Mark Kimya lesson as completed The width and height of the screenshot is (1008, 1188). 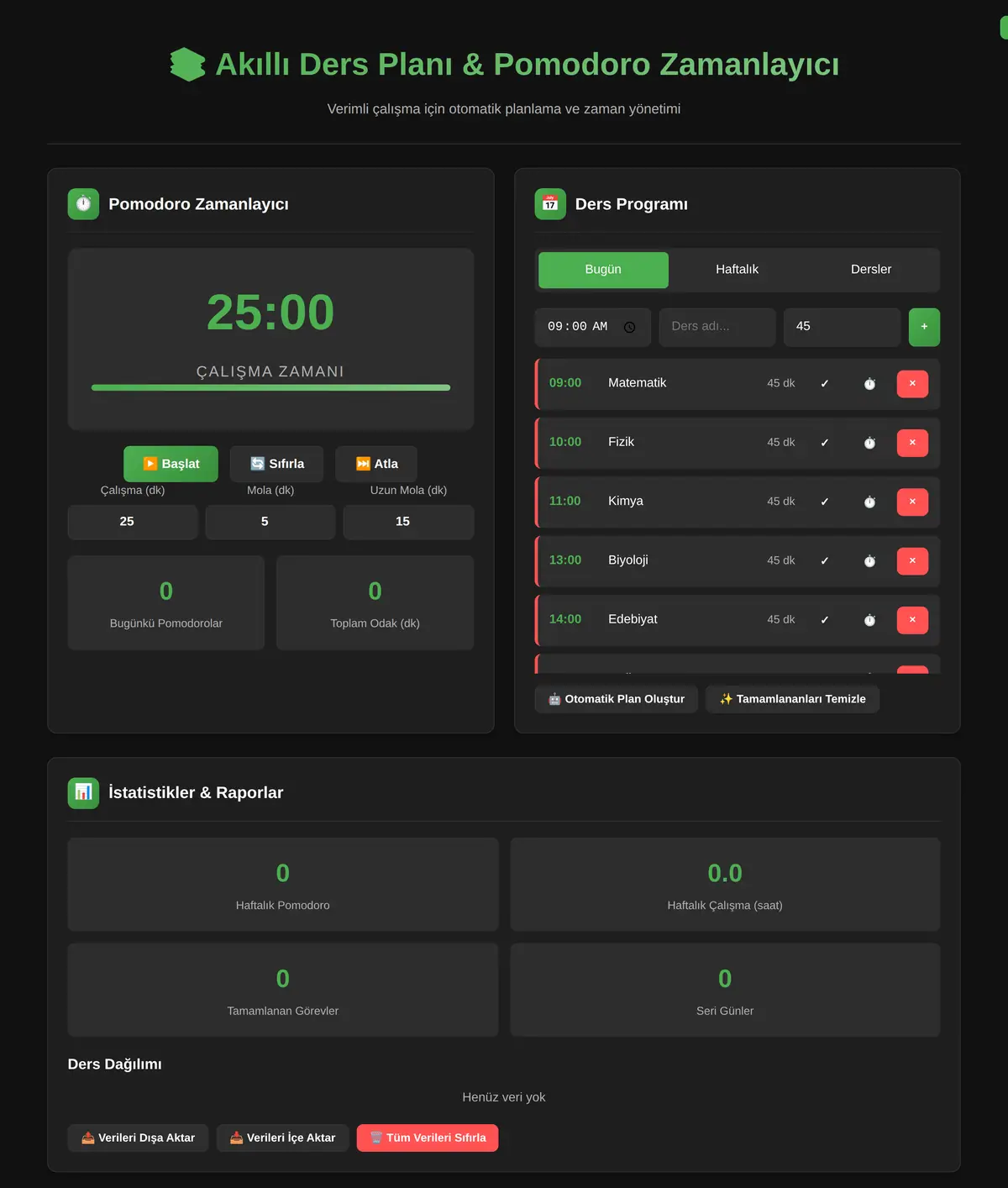(824, 502)
